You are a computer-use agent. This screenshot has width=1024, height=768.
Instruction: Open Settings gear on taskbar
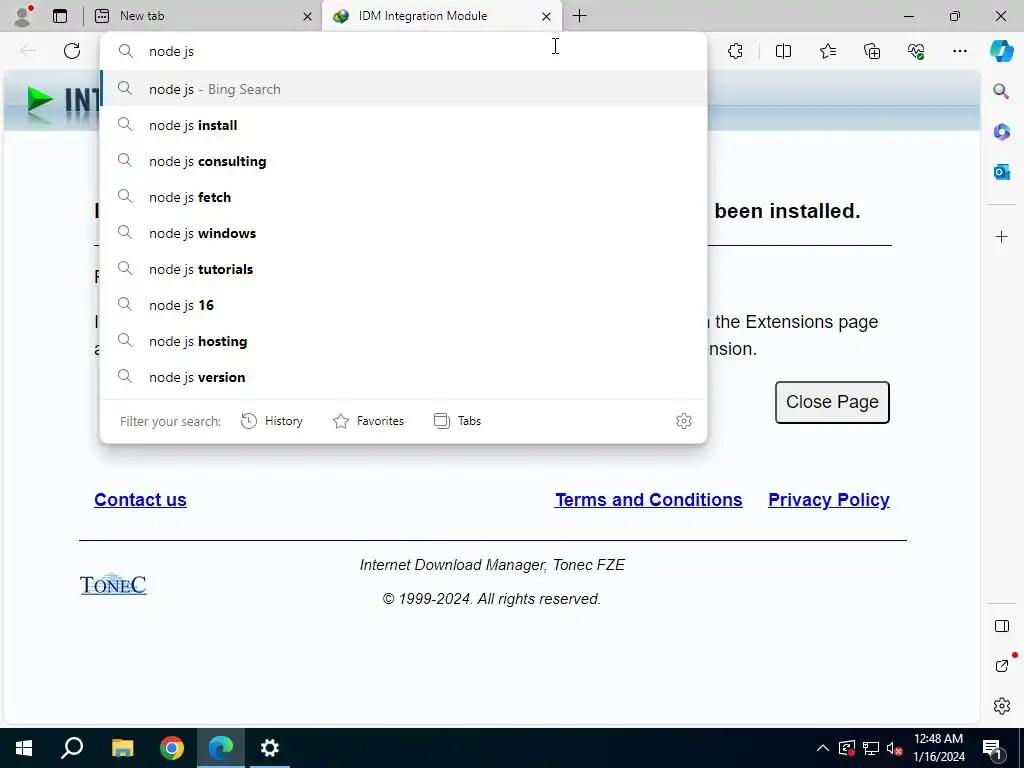(x=270, y=748)
